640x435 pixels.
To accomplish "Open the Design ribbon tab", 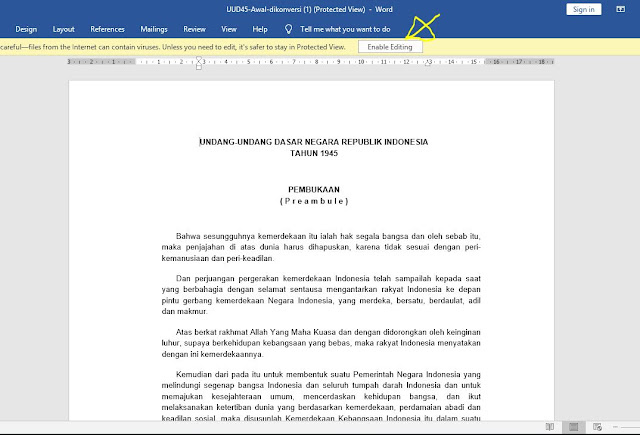I will click(x=26, y=29).
